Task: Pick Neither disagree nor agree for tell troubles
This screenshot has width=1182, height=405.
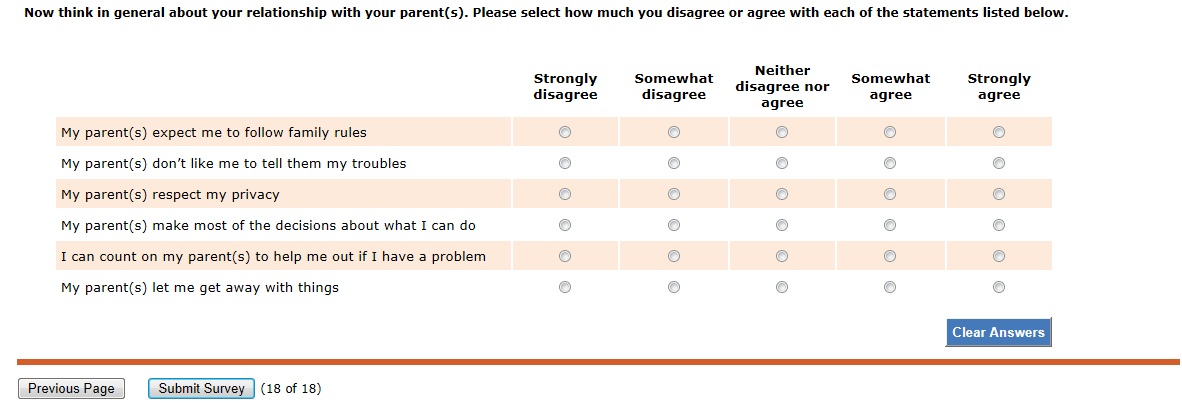Action: (x=782, y=163)
